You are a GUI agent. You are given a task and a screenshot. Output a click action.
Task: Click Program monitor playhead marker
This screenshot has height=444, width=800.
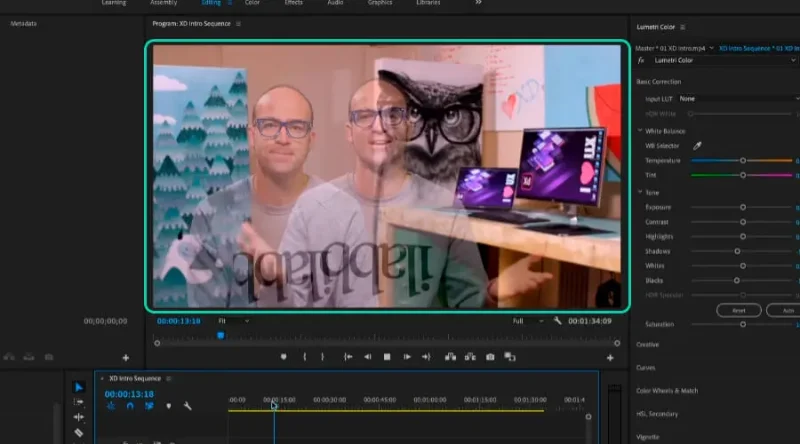(220, 336)
